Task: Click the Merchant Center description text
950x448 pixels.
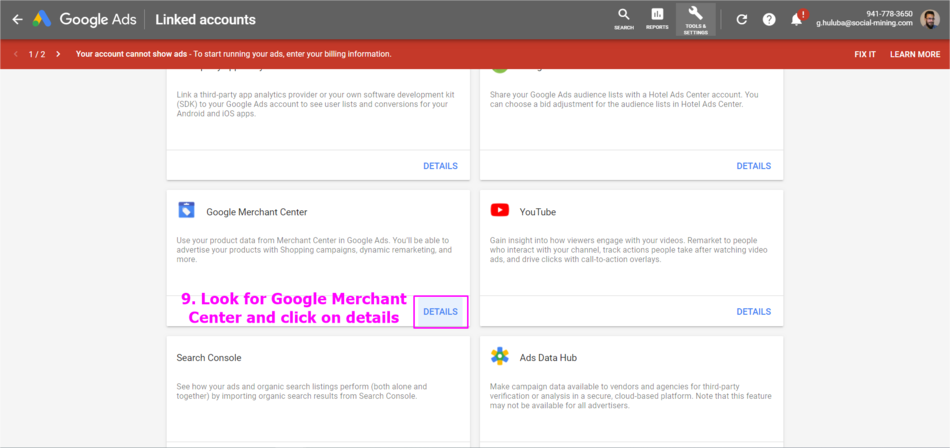Action: pyautogui.click(x=313, y=250)
